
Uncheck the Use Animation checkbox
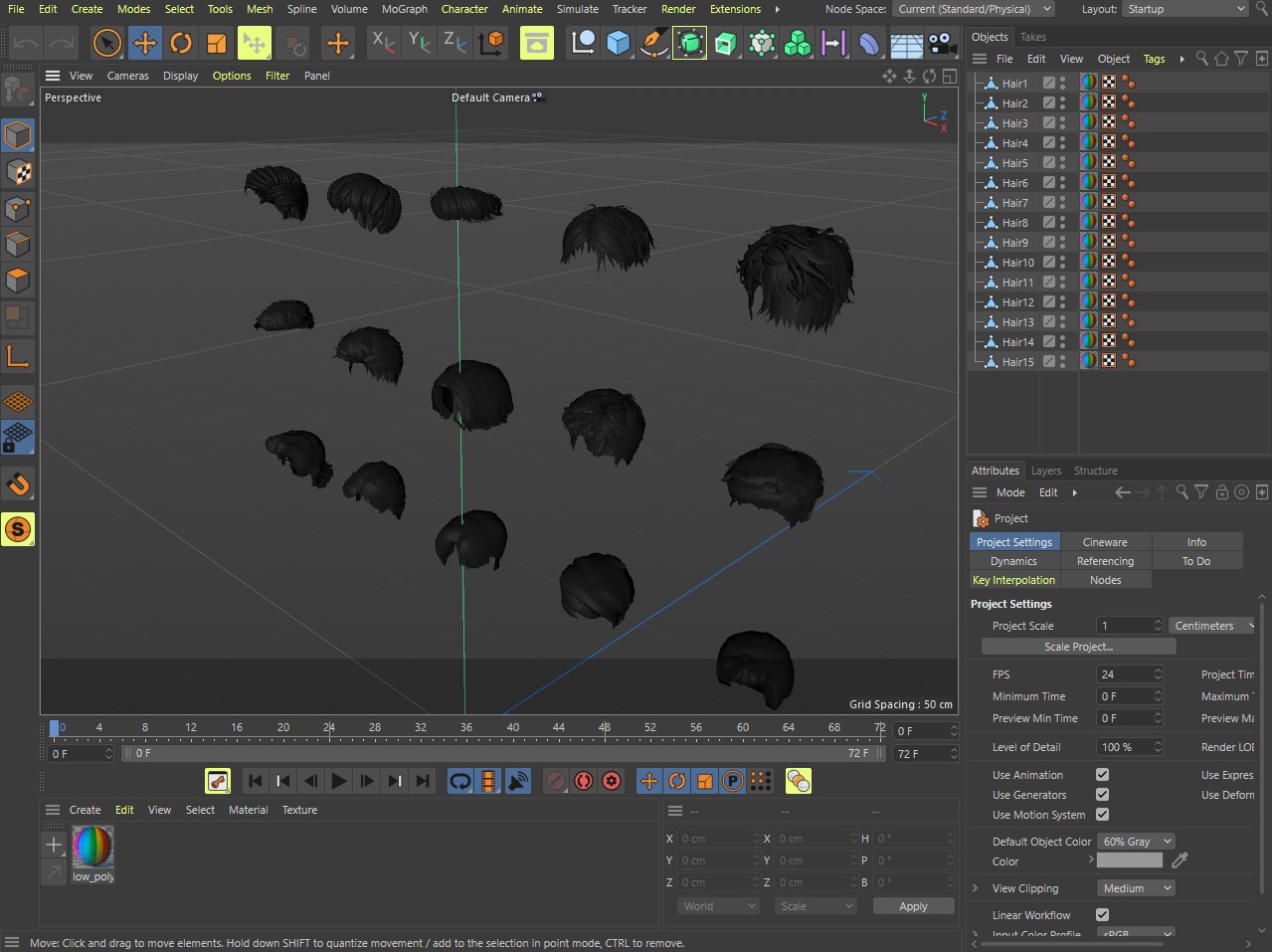coord(1102,775)
